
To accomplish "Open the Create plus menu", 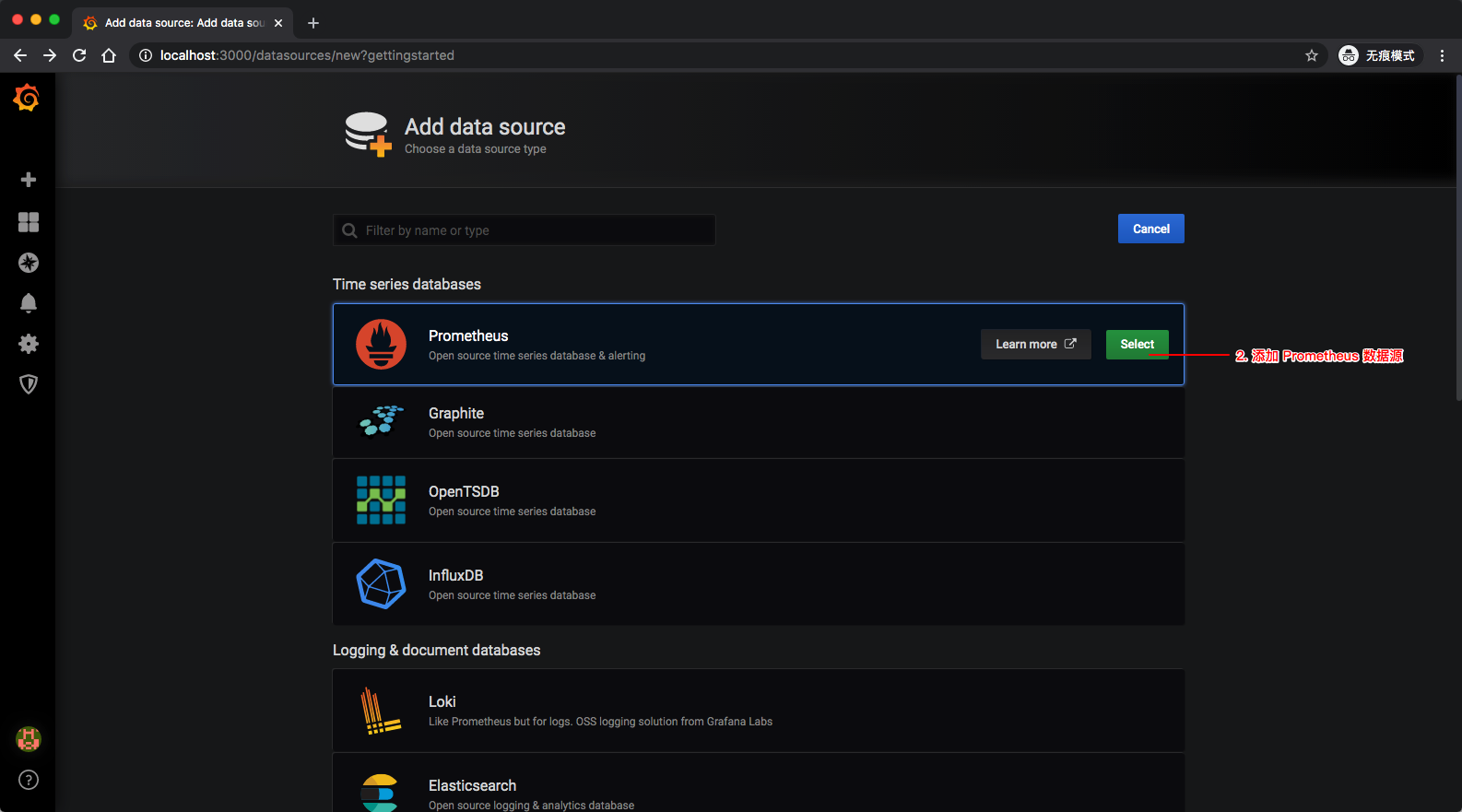I will pyautogui.click(x=29, y=180).
